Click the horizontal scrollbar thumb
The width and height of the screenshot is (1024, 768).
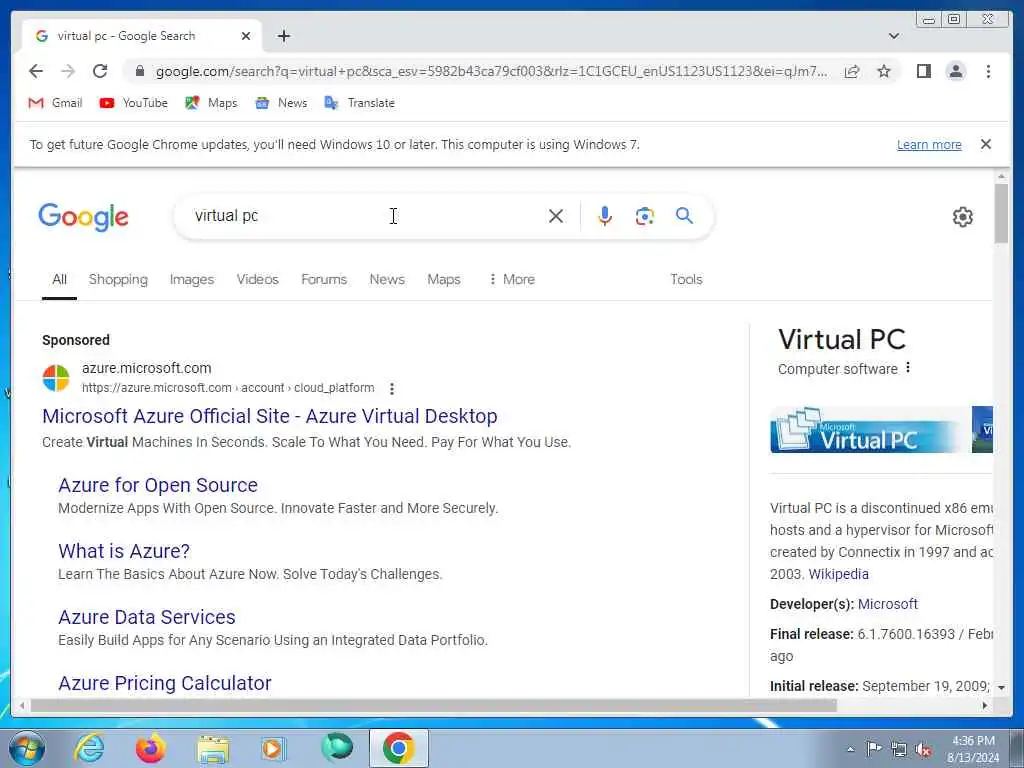click(x=434, y=705)
